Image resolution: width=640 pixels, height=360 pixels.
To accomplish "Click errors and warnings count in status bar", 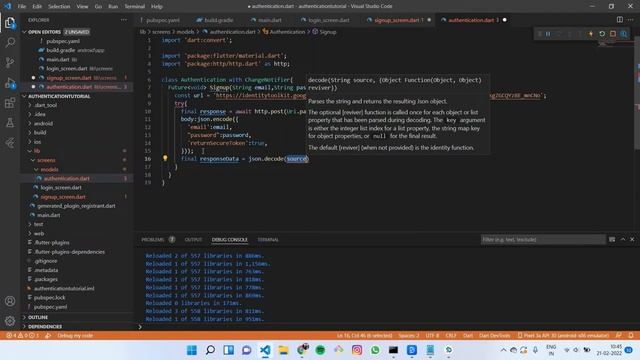I will 22,336.
